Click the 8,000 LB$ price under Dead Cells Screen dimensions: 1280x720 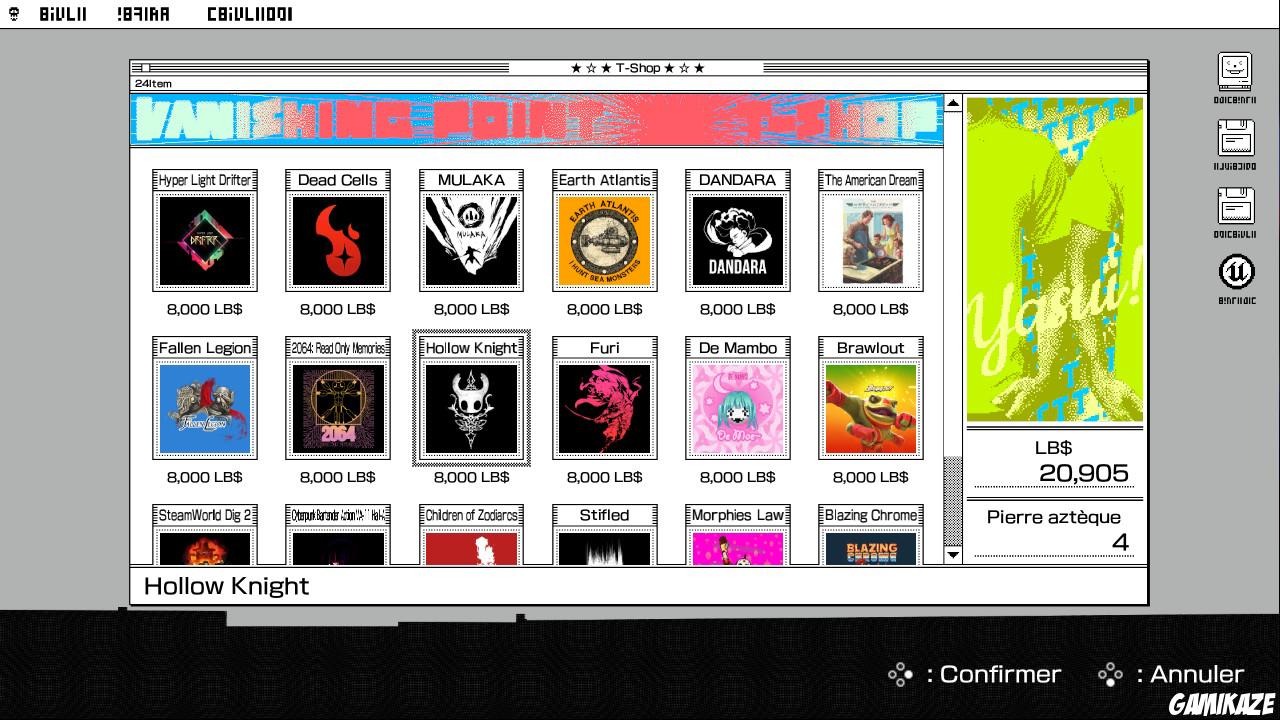point(338,309)
